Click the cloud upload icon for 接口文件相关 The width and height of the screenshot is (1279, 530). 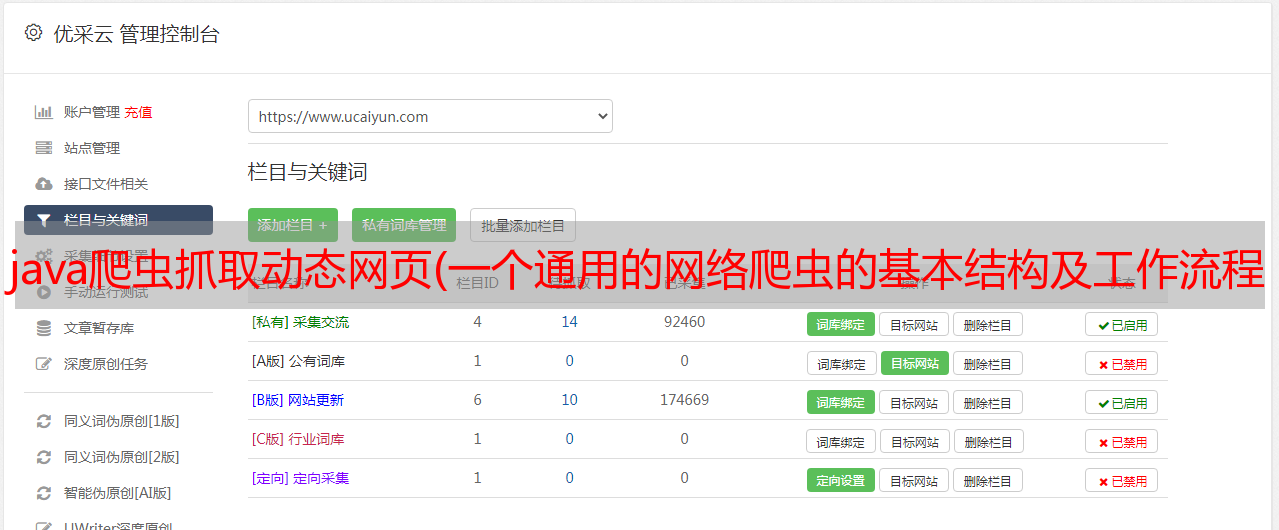pyautogui.click(x=44, y=184)
